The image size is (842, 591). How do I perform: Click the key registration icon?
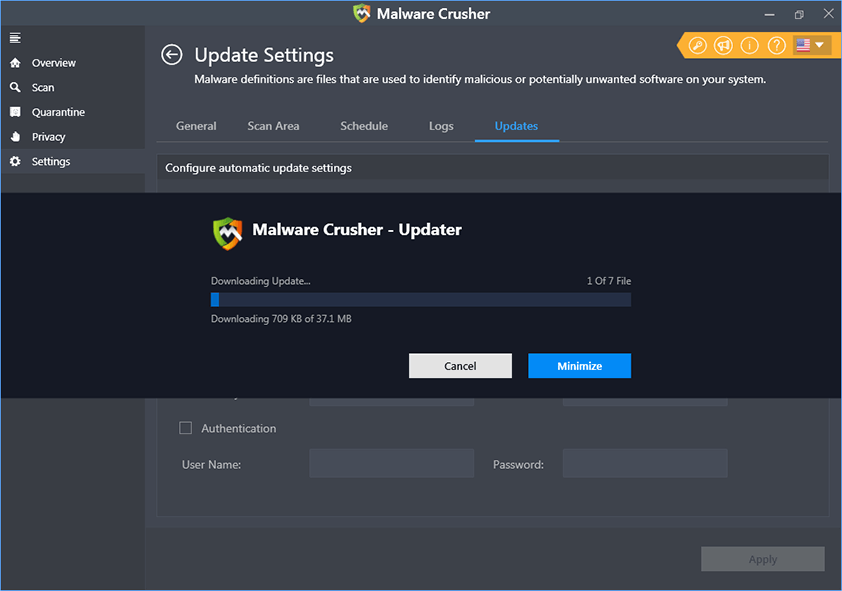698,46
